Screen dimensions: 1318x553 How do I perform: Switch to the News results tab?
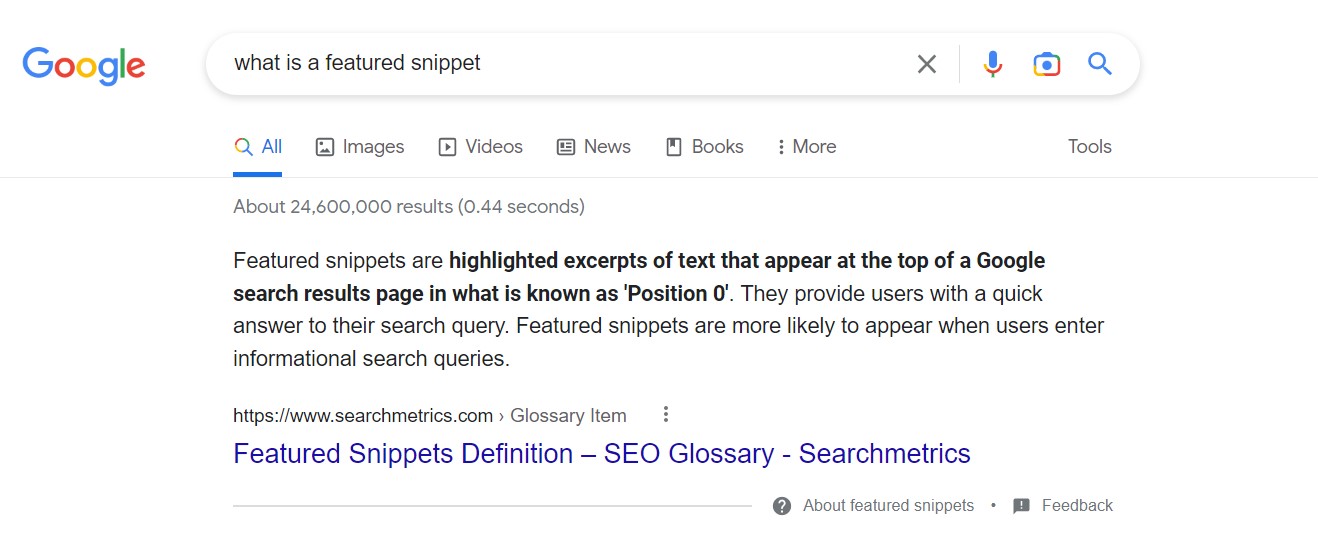pyautogui.click(x=594, y=147)
